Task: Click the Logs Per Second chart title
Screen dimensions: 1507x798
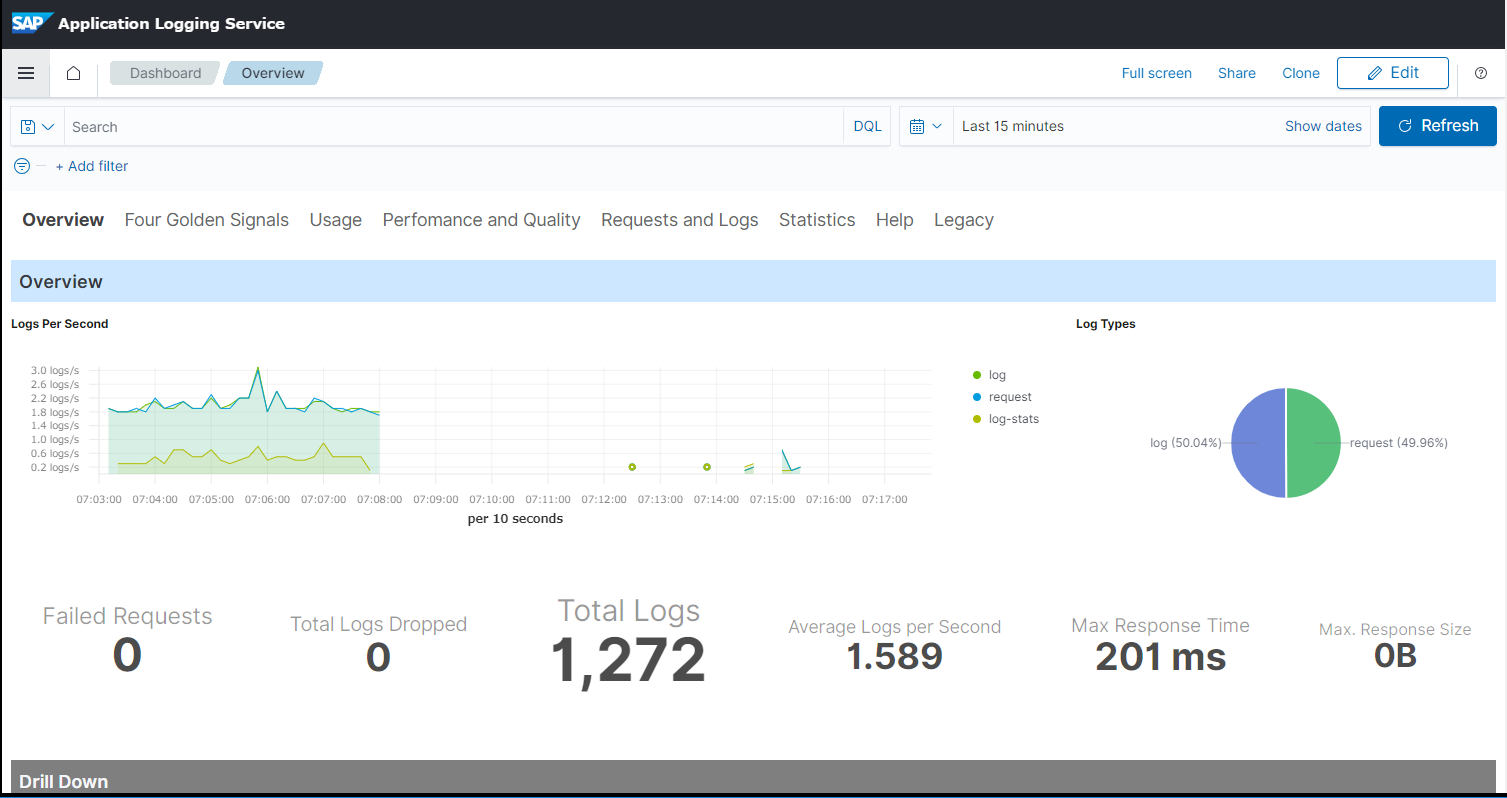Action: coord(60,324)
